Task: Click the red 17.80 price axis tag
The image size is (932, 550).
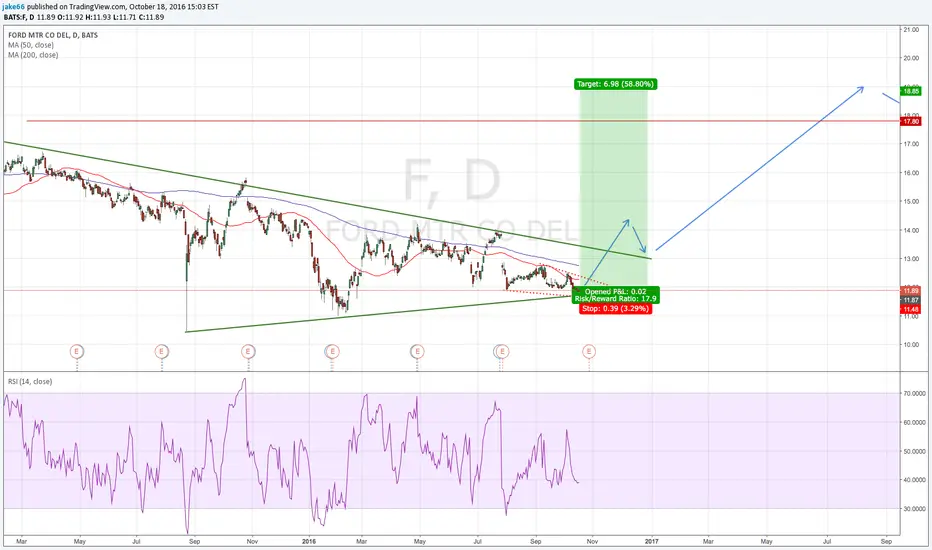Action: point(911,121)
